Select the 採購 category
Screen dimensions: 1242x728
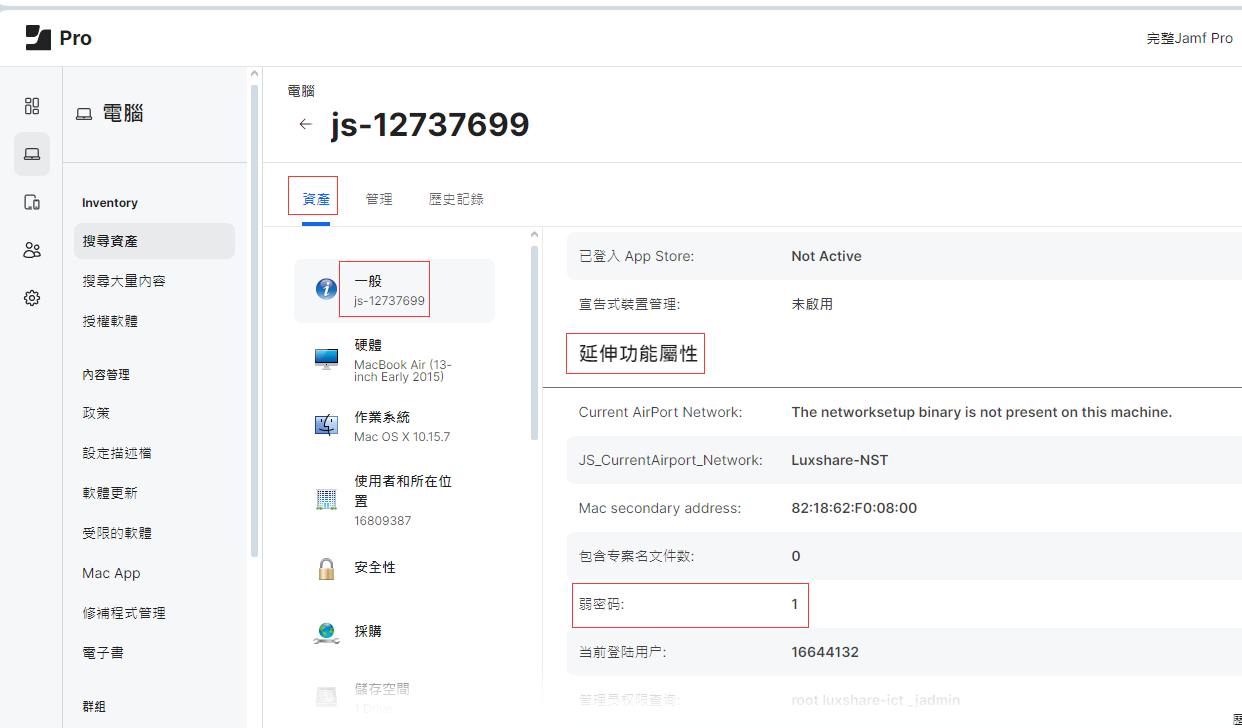pos(394,631)
